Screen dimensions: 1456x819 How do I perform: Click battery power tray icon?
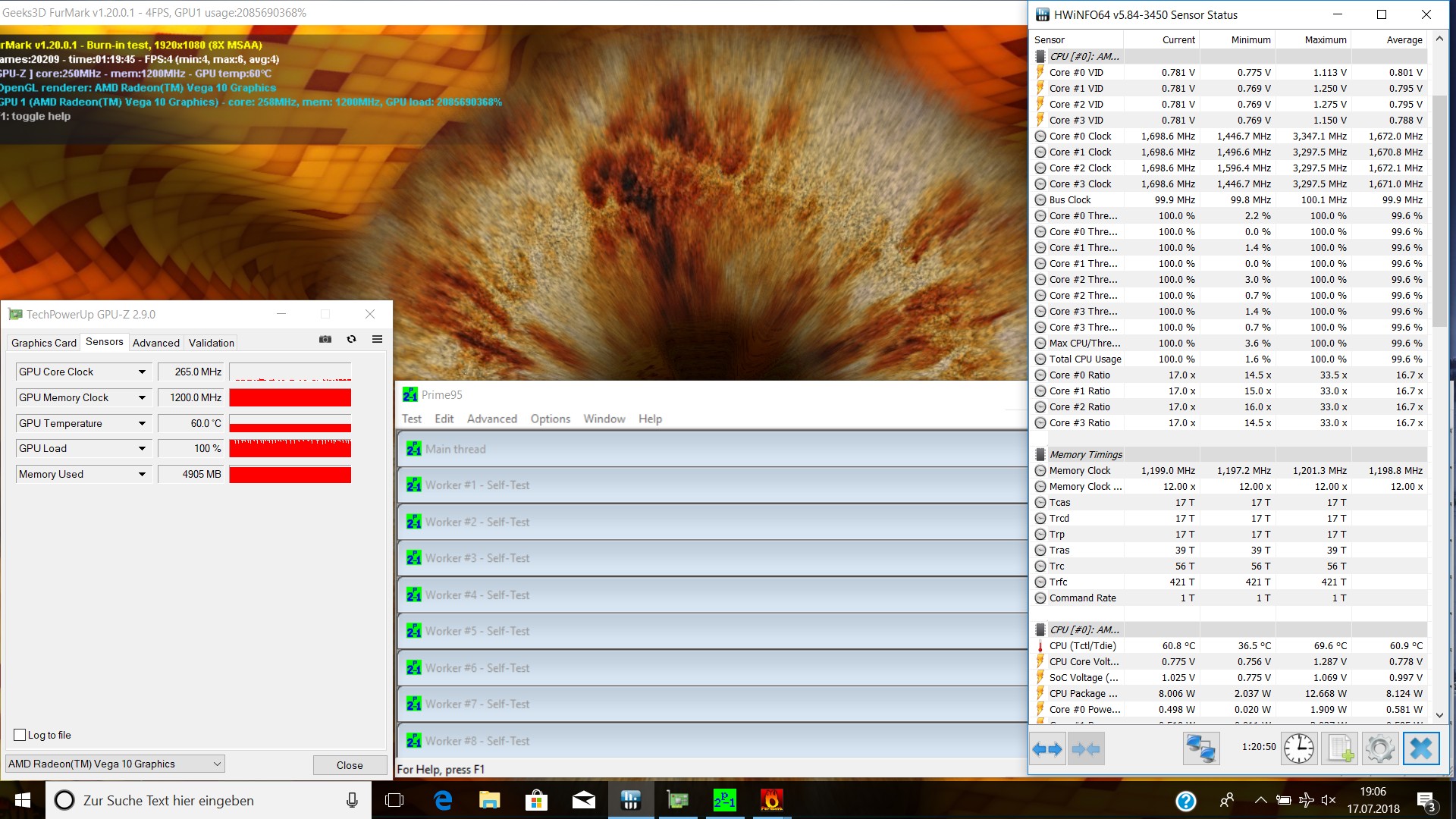pyautogui.click(x=1283, y=800)
